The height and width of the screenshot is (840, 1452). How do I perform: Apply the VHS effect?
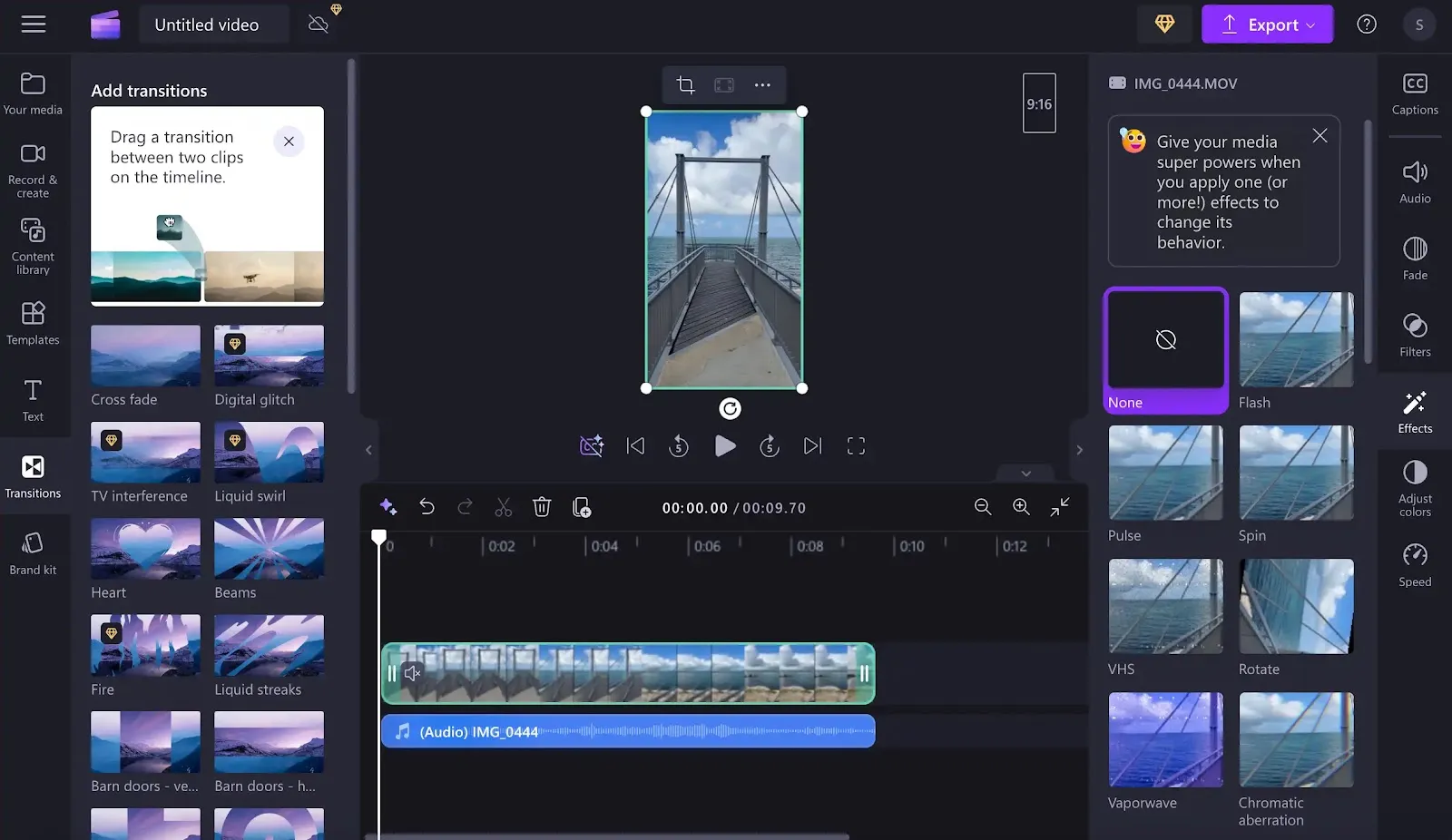(x=1165, y=618)
